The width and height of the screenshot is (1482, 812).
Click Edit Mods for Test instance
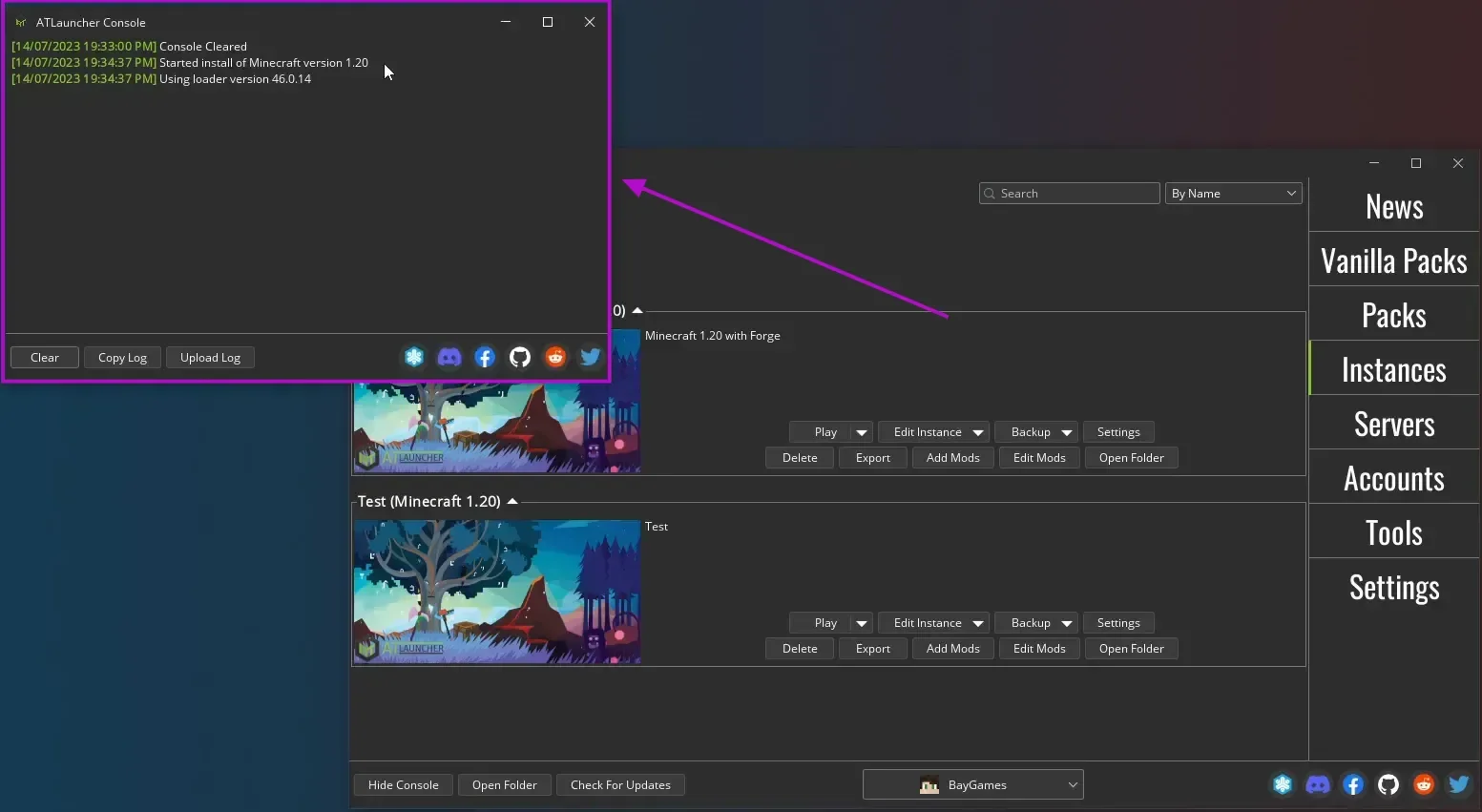coord(1039,649)
